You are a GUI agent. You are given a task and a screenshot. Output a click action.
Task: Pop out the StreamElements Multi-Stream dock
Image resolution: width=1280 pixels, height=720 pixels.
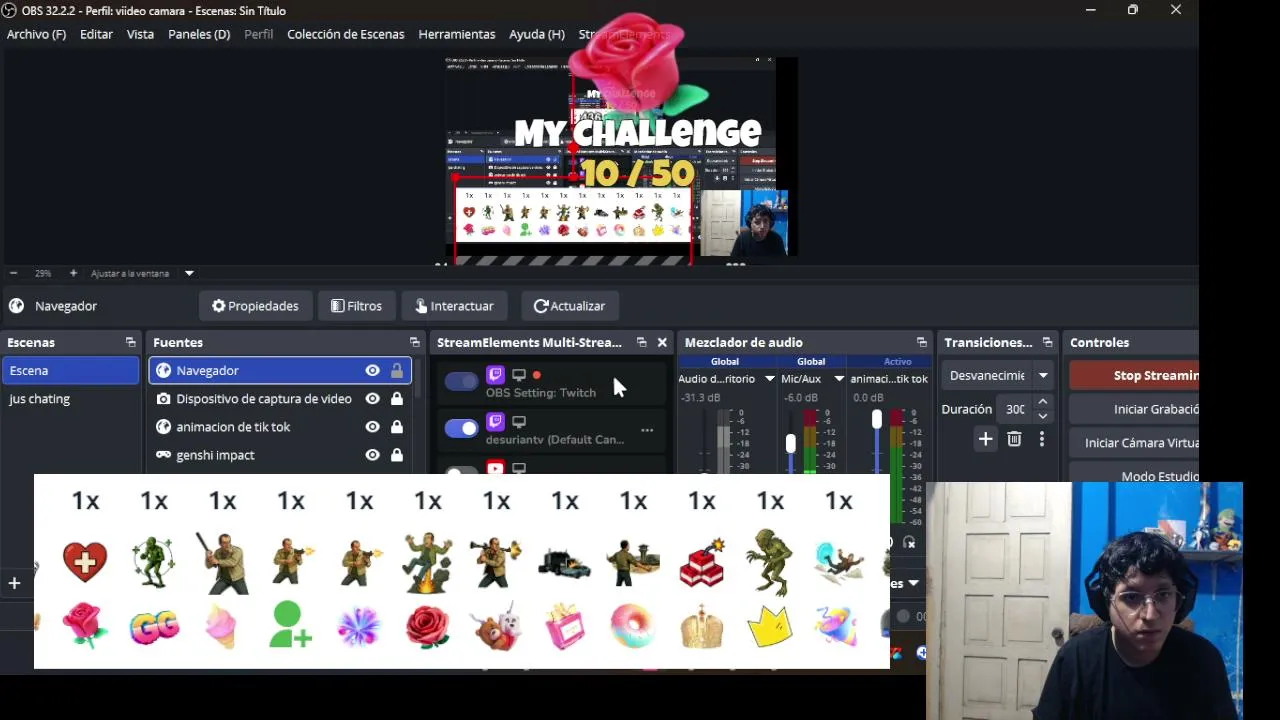pyautogui.click(x=641, y=342)
